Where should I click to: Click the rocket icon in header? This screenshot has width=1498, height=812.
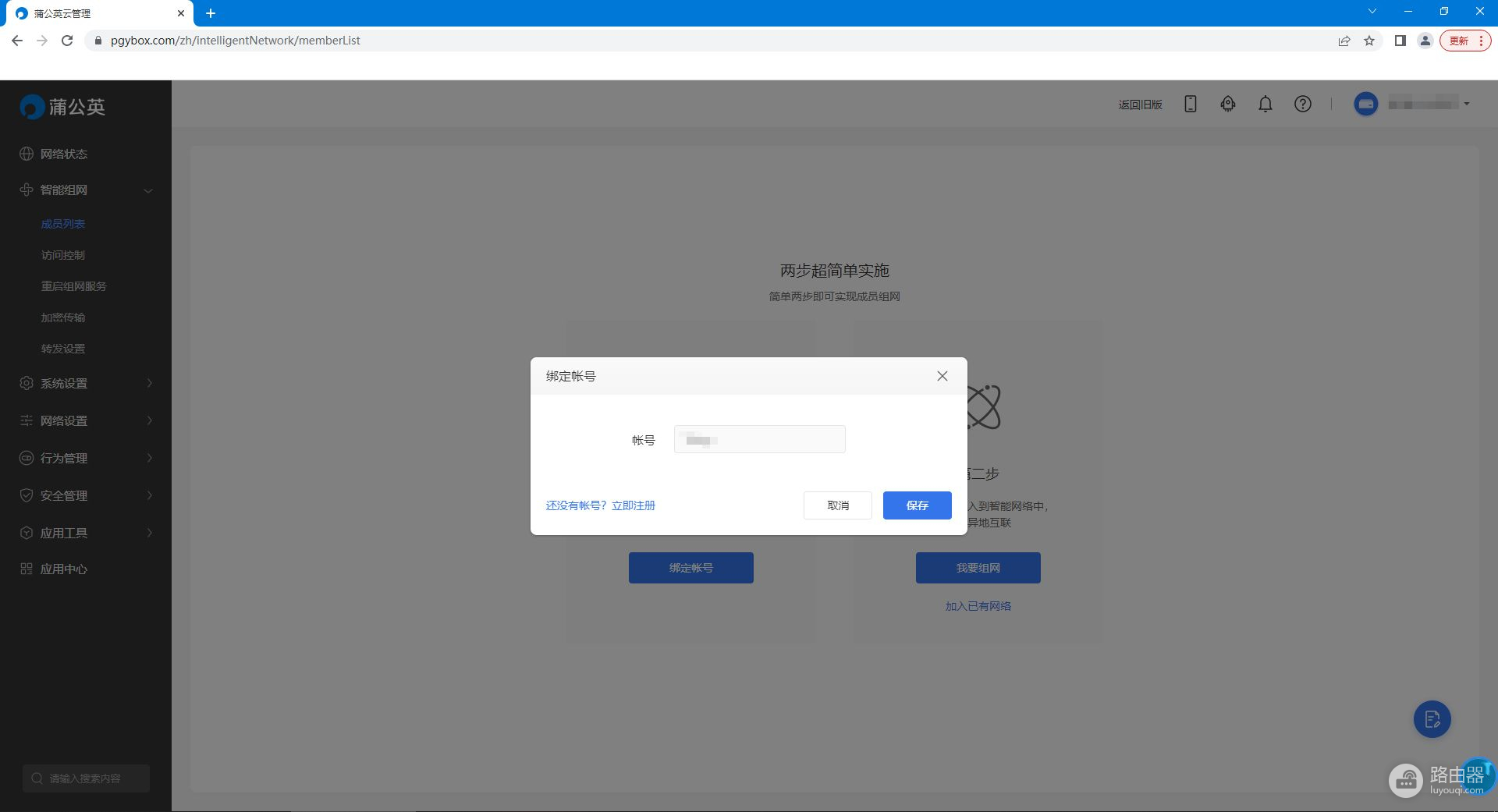[1228, 104]
